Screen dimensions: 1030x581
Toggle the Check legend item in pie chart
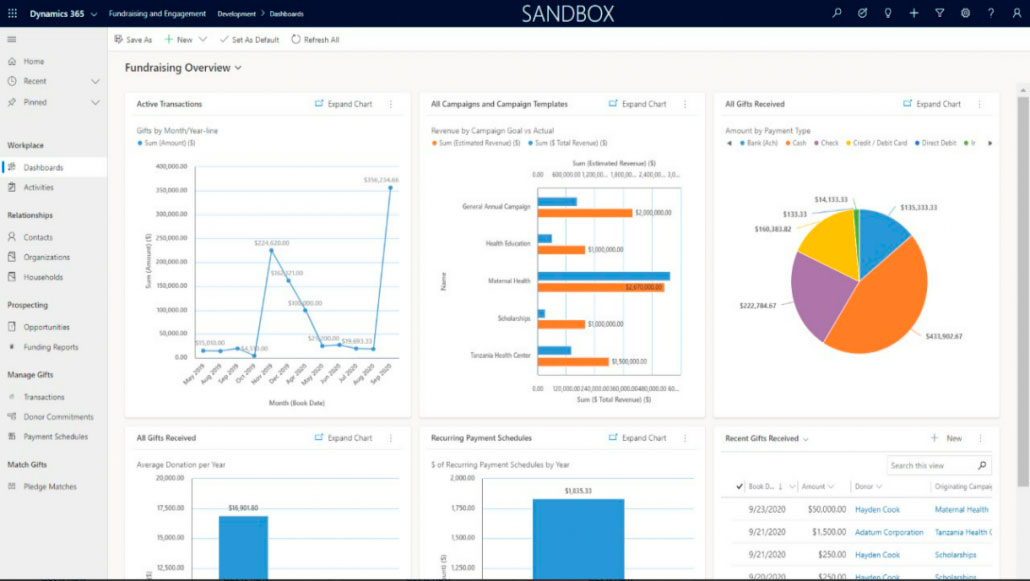click(826, 143)
